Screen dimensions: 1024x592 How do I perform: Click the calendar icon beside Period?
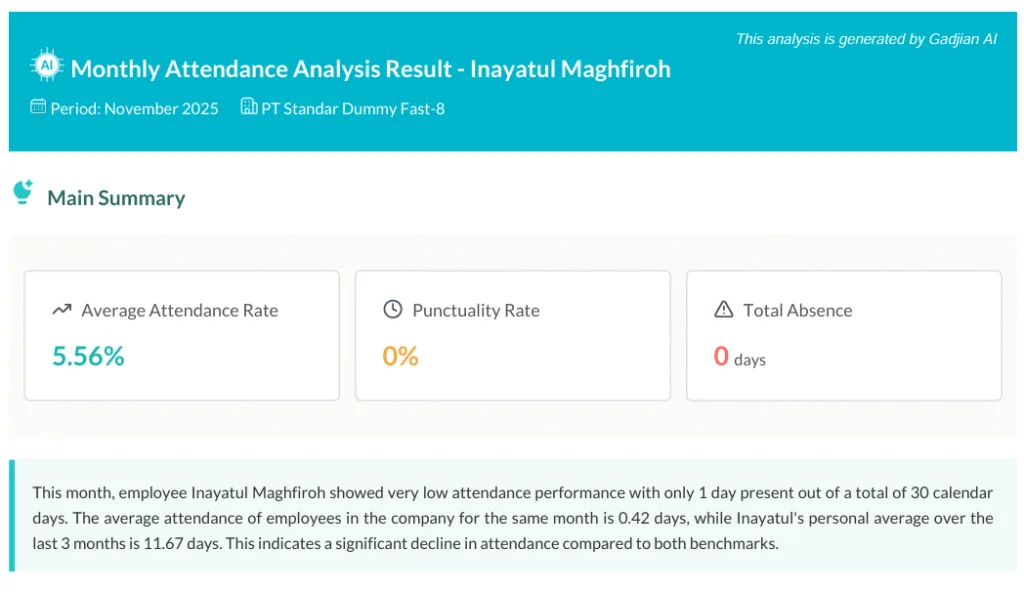point(38,107)
